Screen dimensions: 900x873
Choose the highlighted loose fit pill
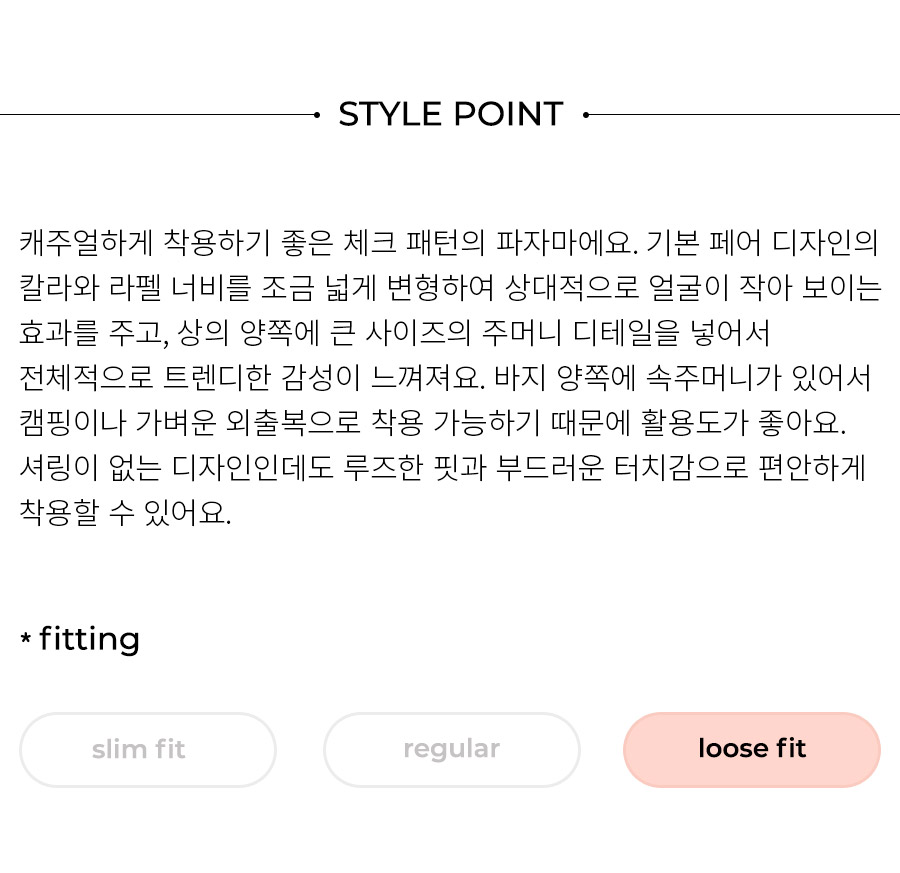pos(752,750)
